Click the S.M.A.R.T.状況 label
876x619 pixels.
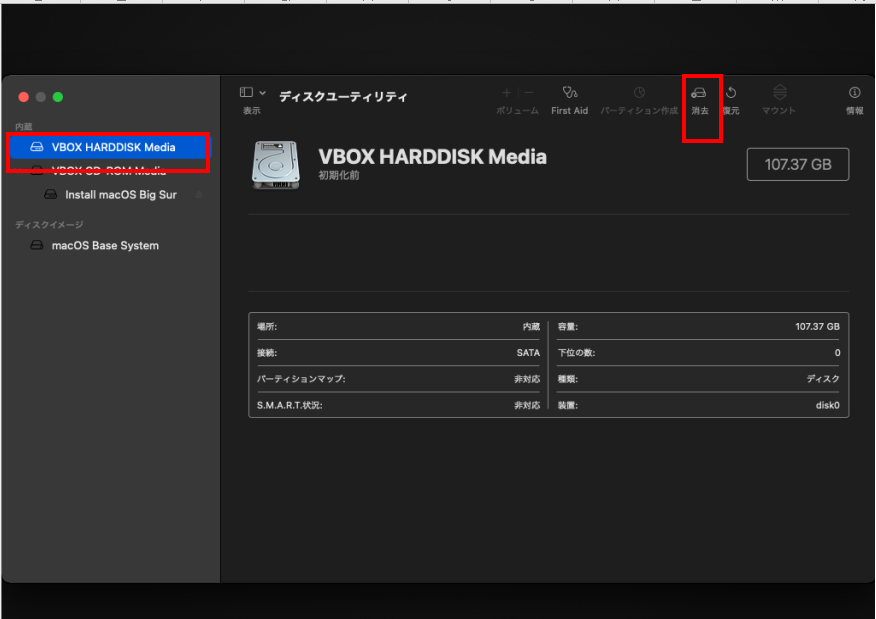click(x=289, y=405)
